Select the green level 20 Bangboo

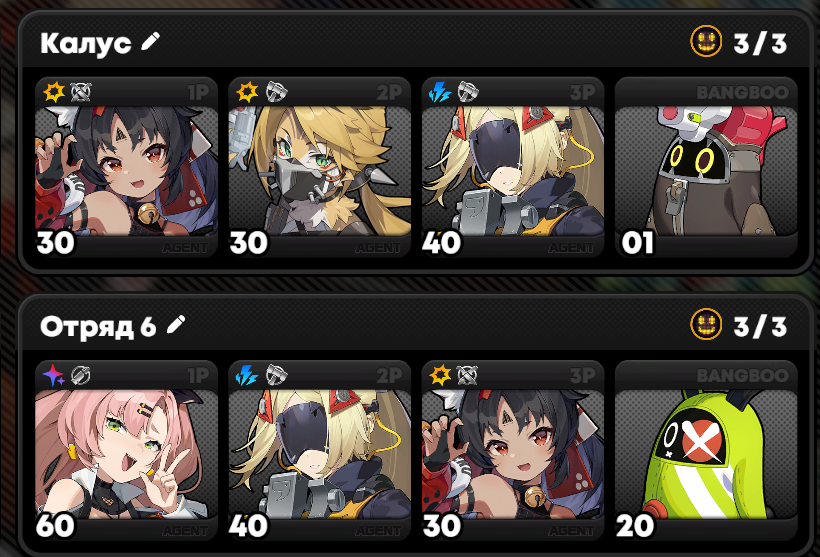(706, 450)
